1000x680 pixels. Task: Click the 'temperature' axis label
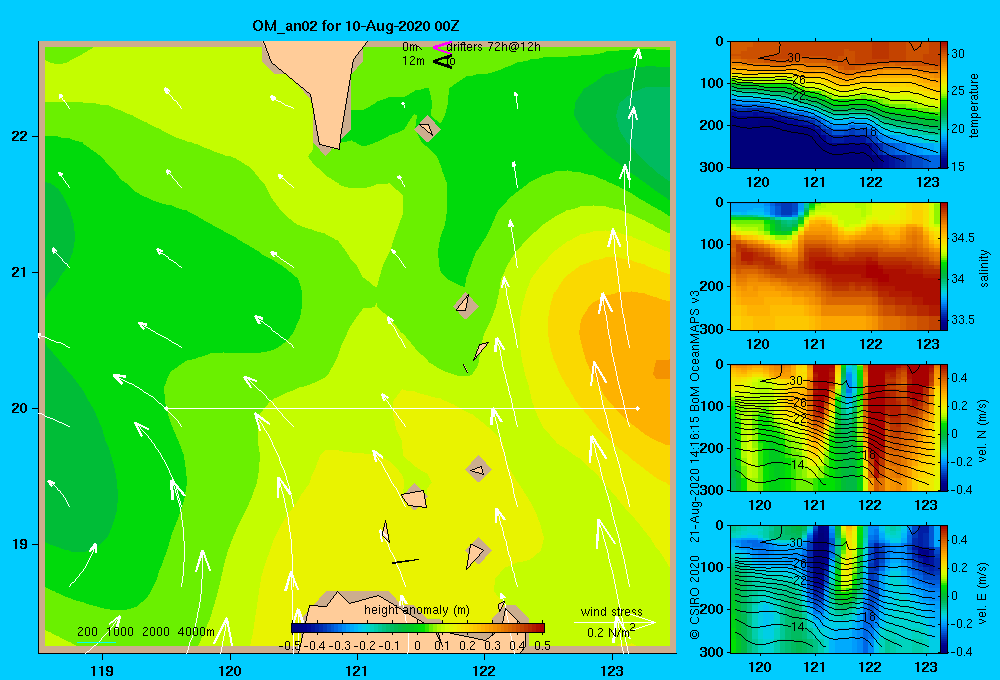(x=974, y=105)
